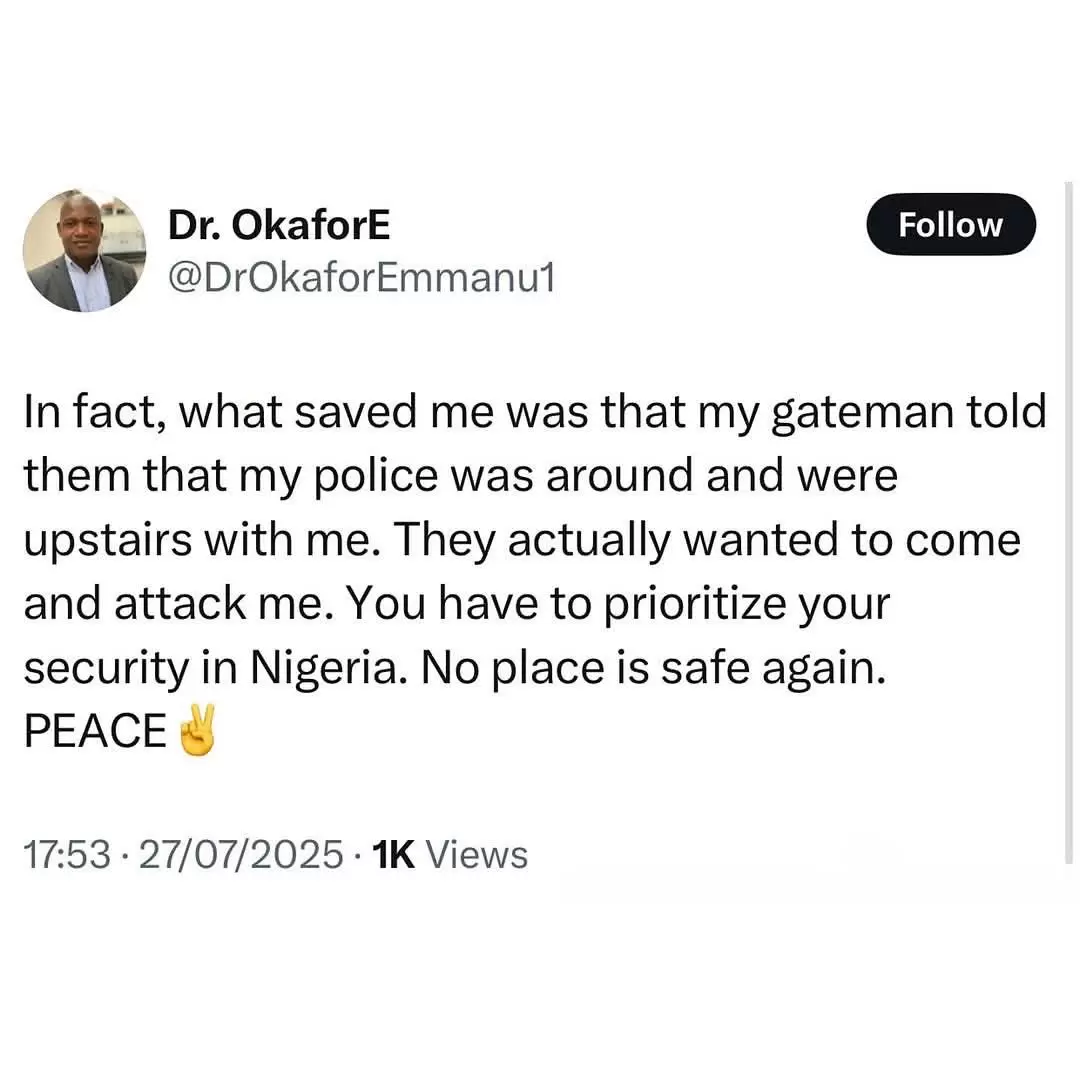Click the victory hand emoji after PEACE
1080x1080 pixels.
pos(195,732)
